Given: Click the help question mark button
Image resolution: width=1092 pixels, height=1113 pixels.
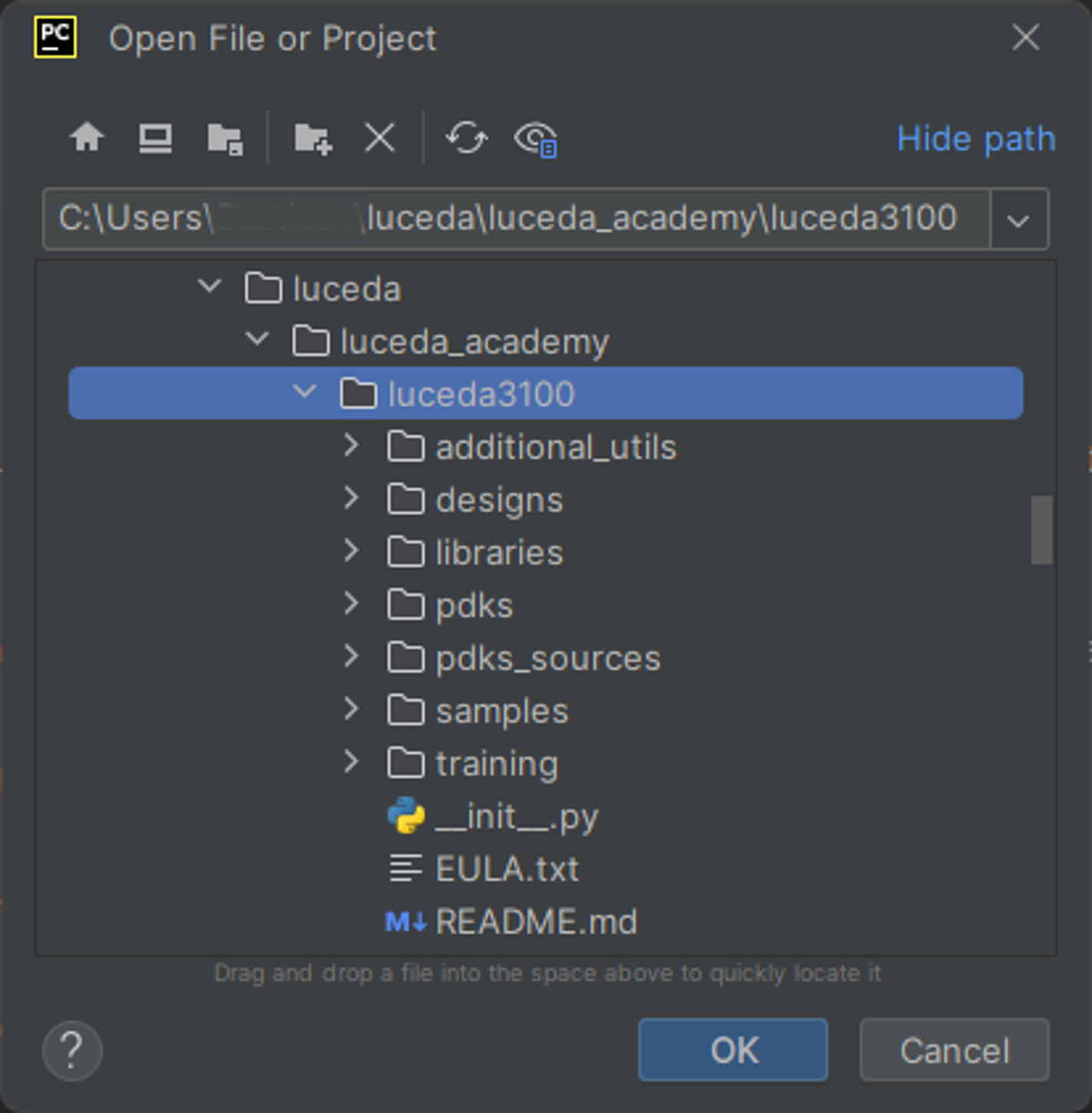Looking at the screenshot, I should pos(72,1049).
